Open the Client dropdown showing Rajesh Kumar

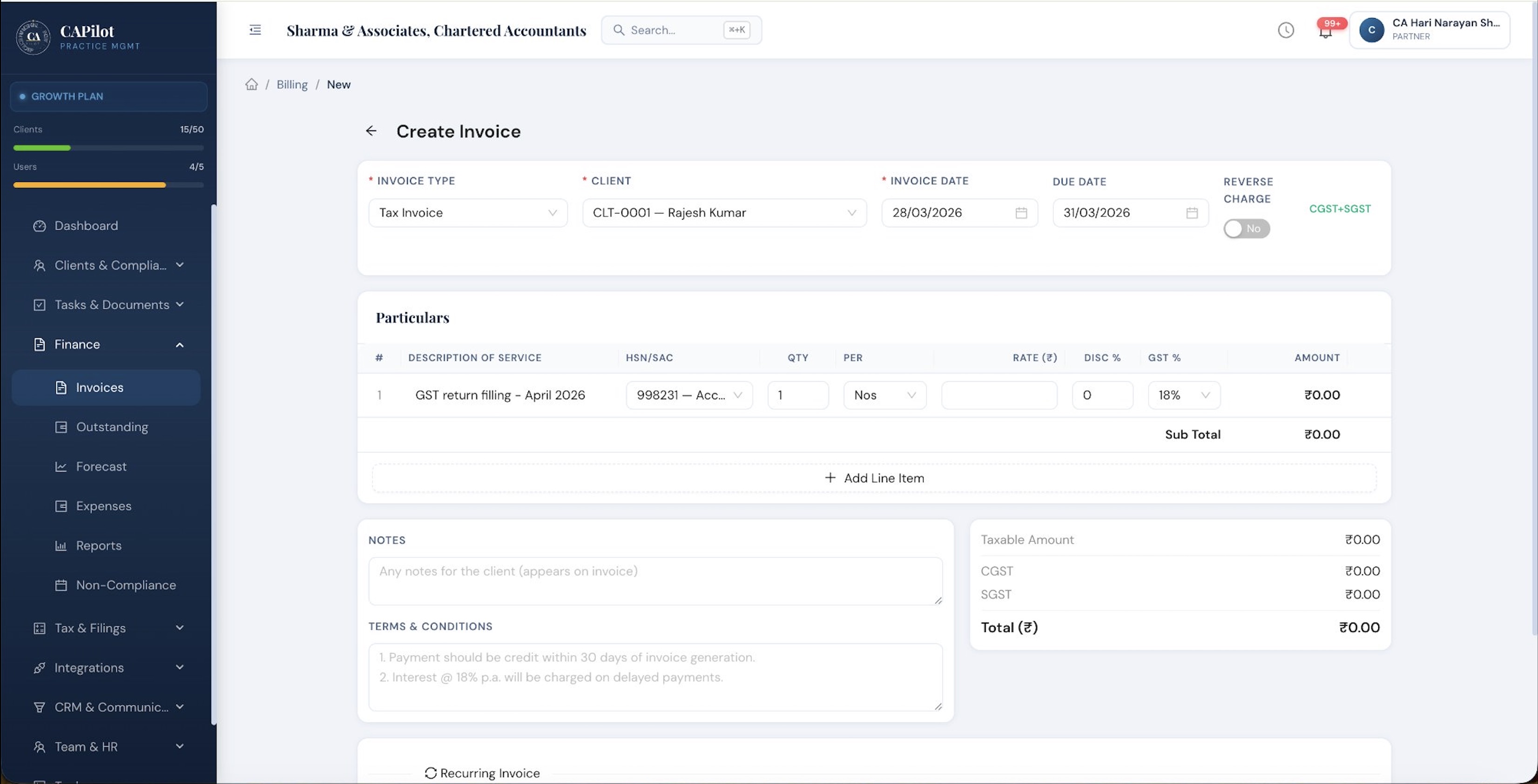coord(724,213)
